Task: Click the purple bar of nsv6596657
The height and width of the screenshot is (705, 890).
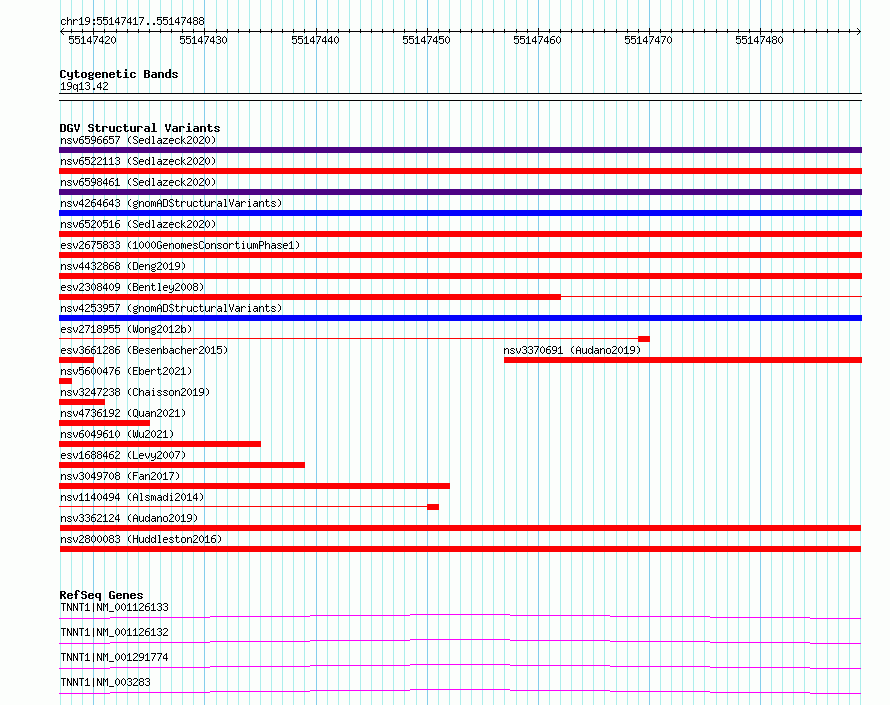Action: coord(460,150)
